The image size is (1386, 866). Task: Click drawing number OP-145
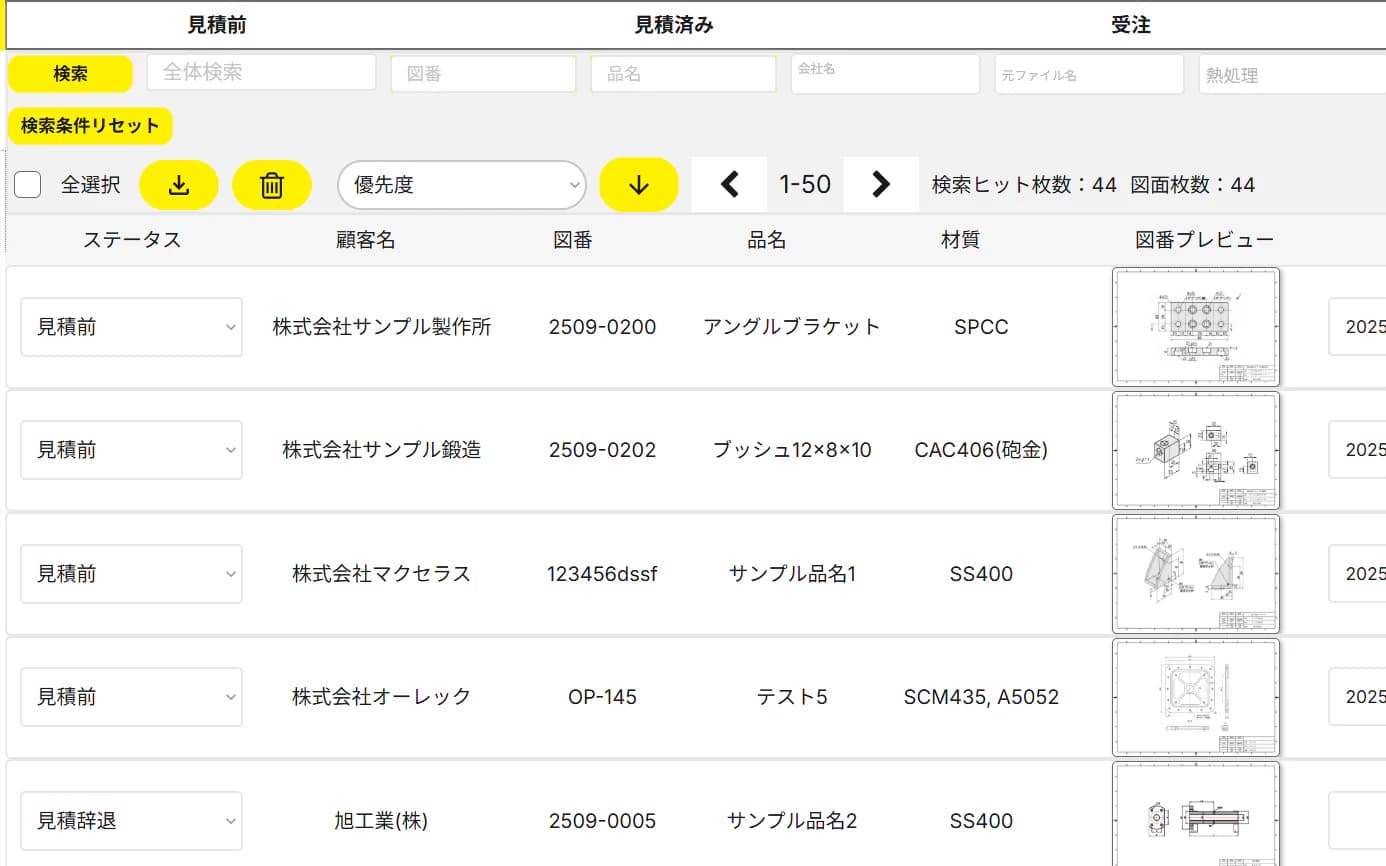point(602,697)
